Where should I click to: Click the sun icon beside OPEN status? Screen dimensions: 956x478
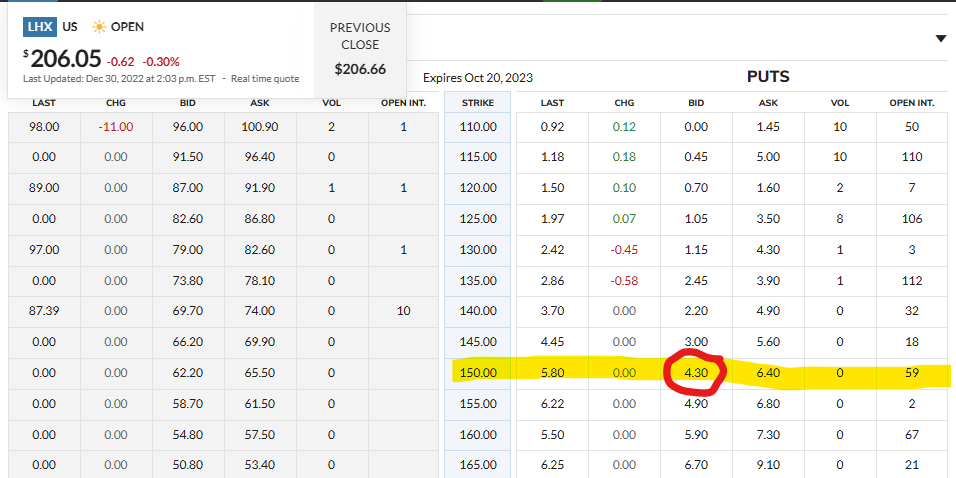[99, 27]
